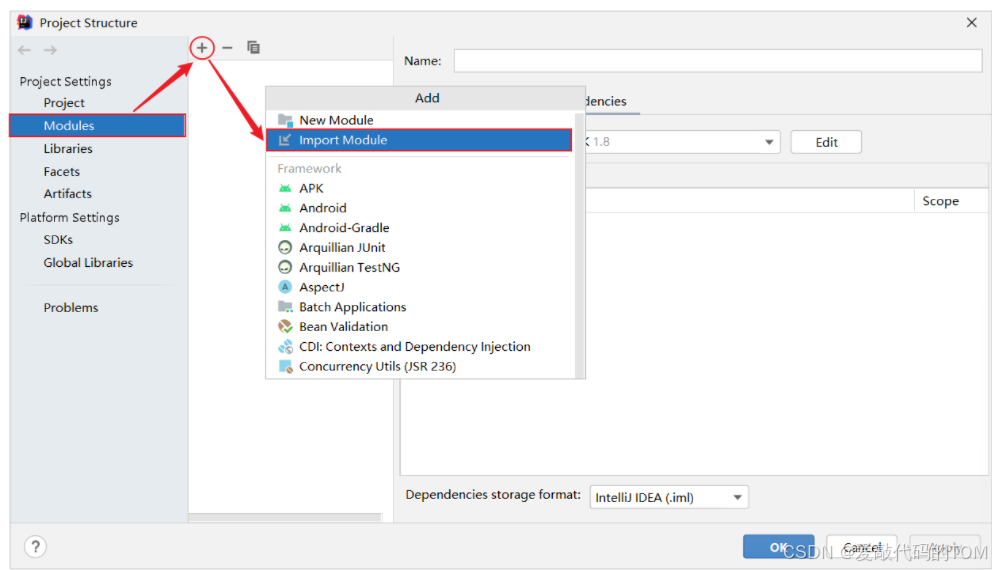Select AspectJ framework entry
The height and width of the screenshot is (570, 992).
click(x=420, y=287)
